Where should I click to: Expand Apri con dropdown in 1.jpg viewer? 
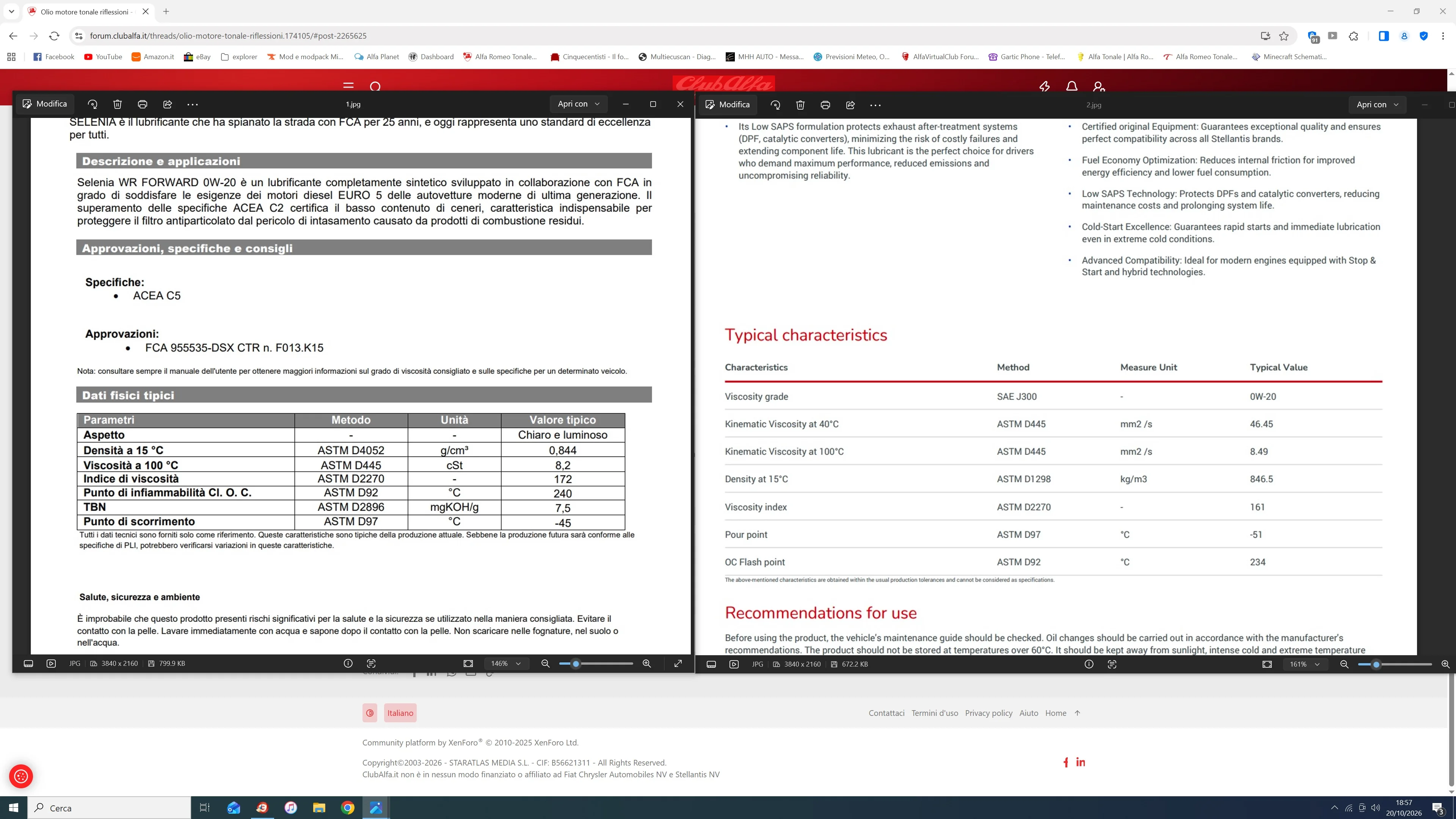579,104
